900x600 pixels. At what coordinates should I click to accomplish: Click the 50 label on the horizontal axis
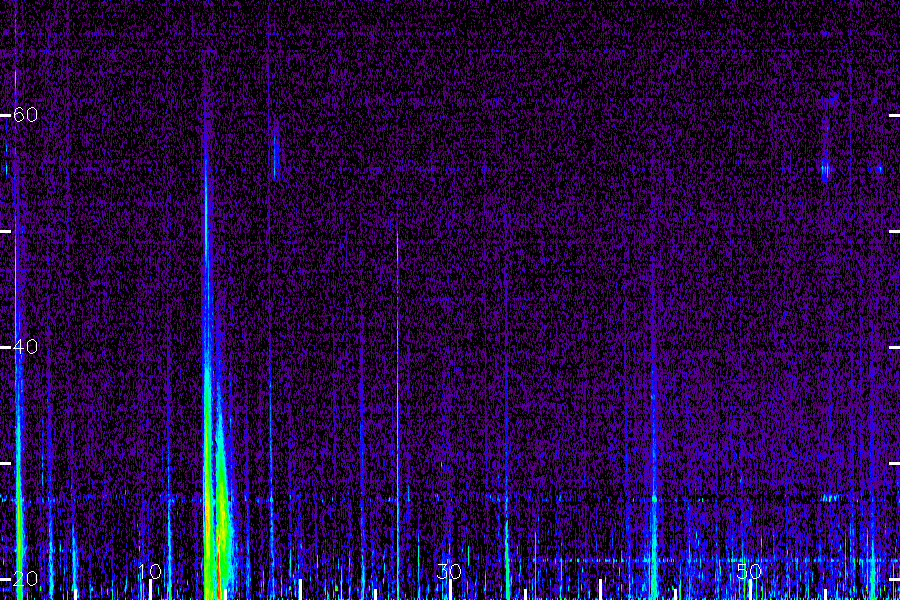pos(749,571)
